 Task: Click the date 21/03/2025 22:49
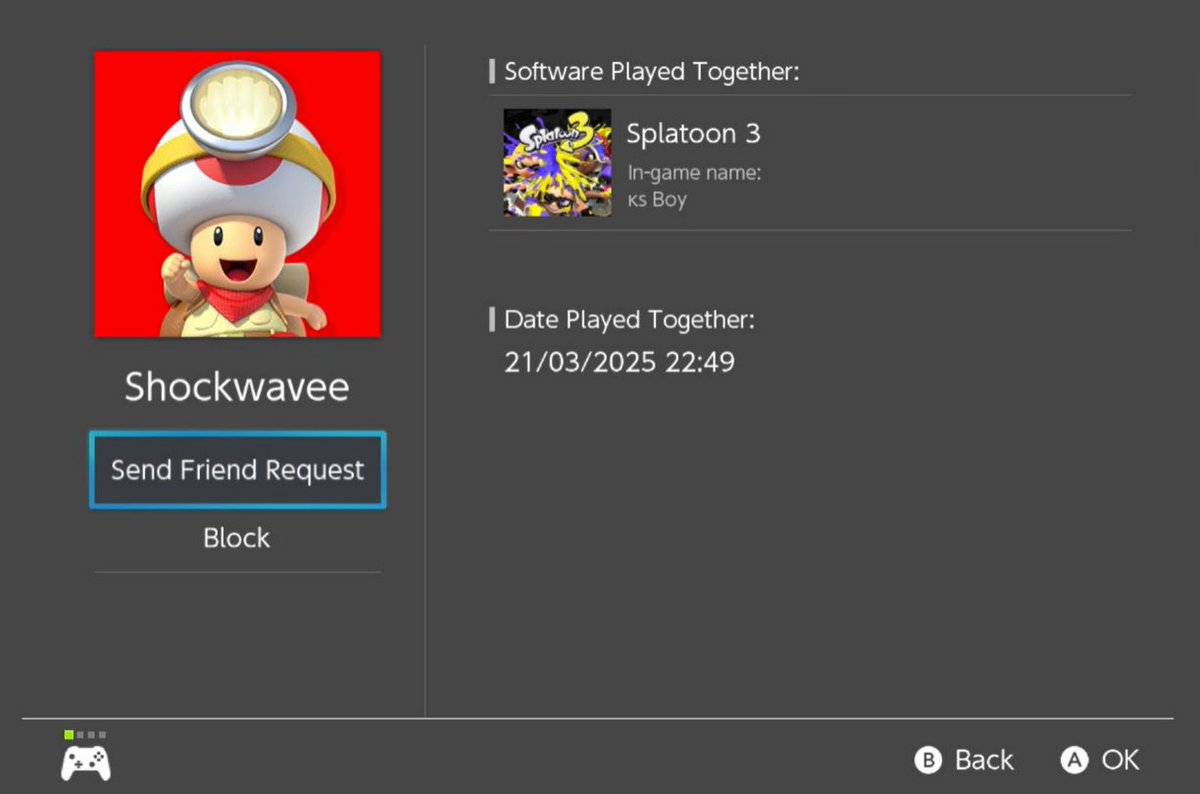click(619, 361)
